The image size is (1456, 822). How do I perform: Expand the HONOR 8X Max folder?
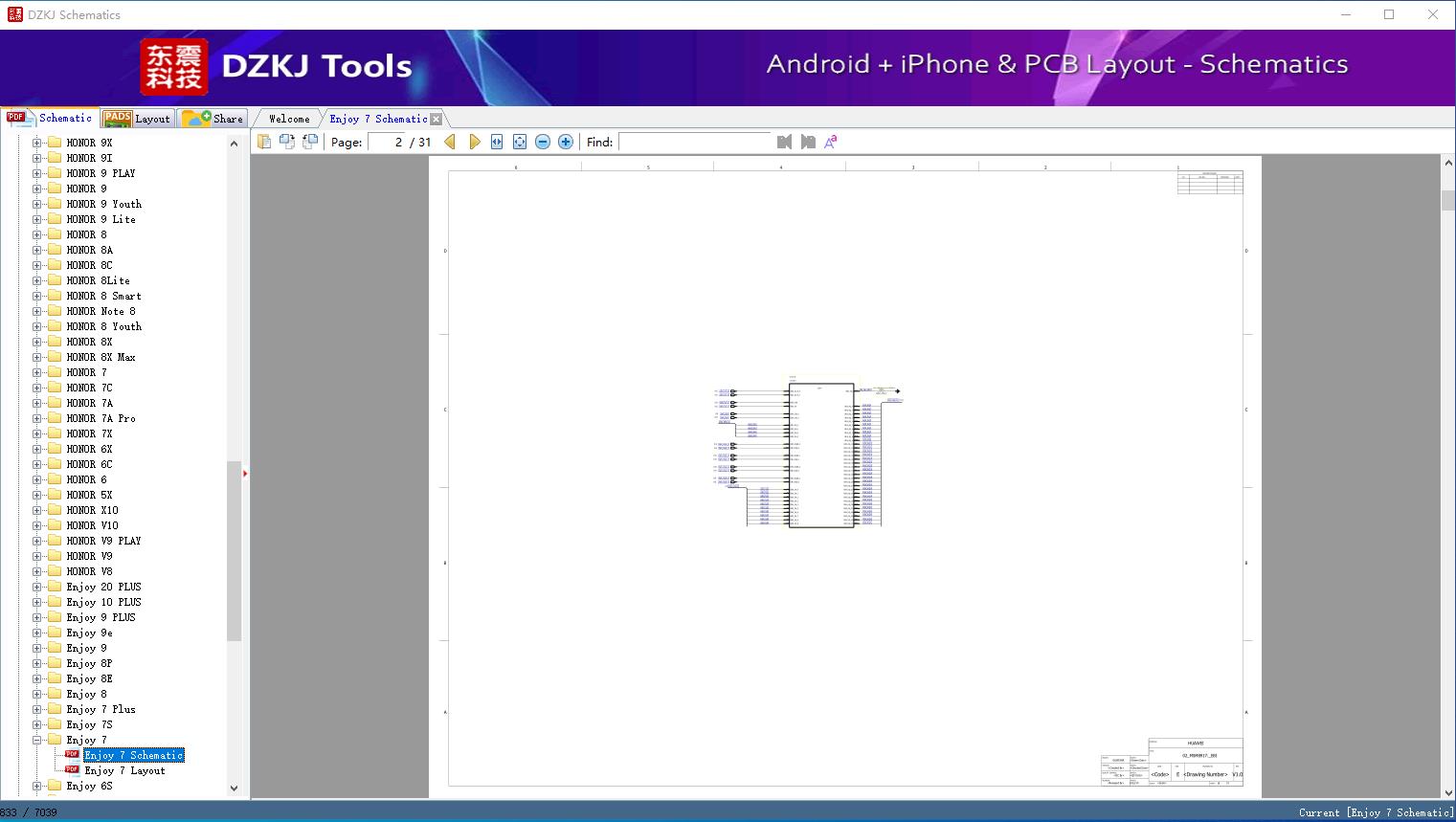click(x=37, y=357)
